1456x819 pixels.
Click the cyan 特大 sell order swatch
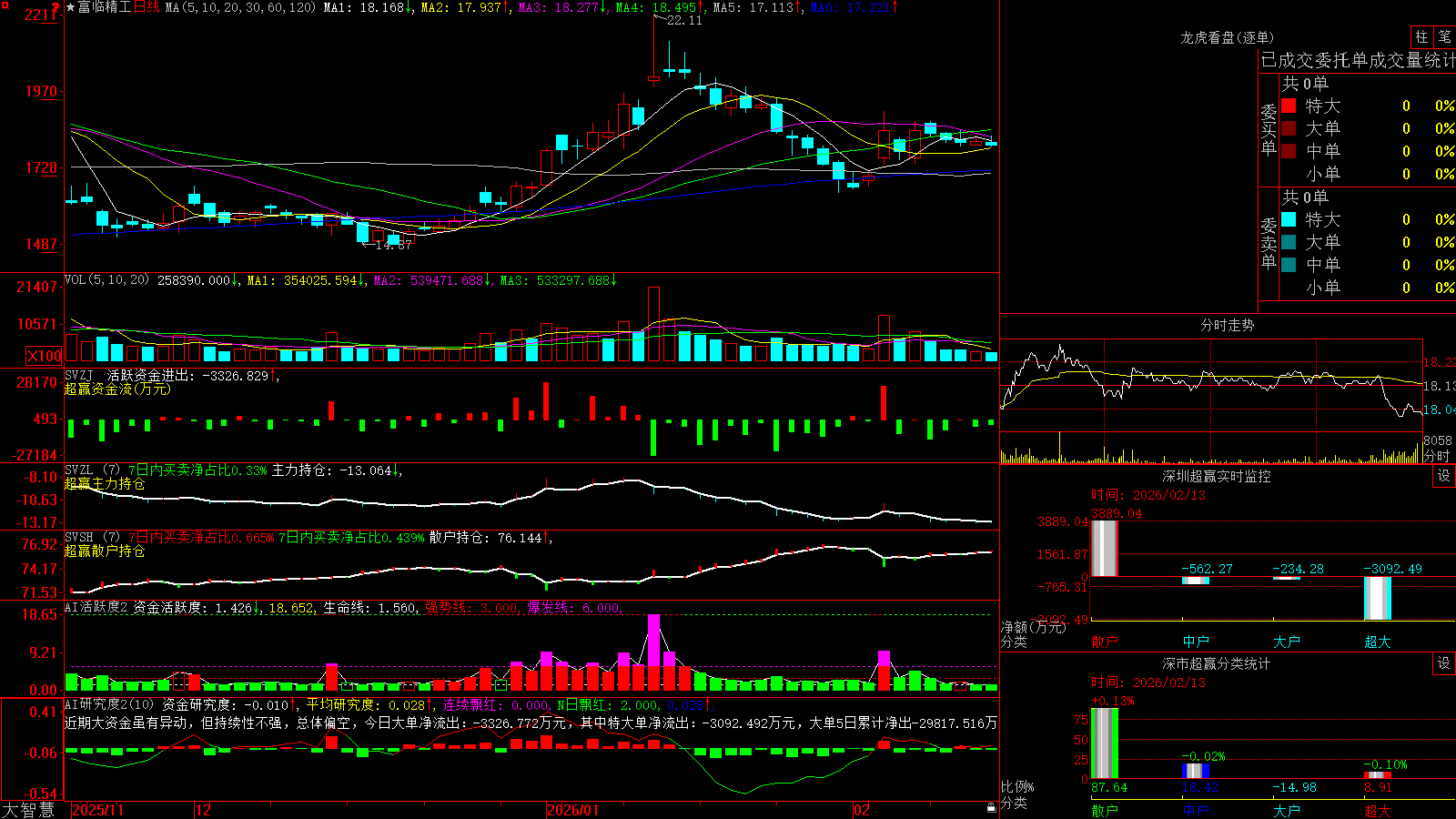[1289, 219]
